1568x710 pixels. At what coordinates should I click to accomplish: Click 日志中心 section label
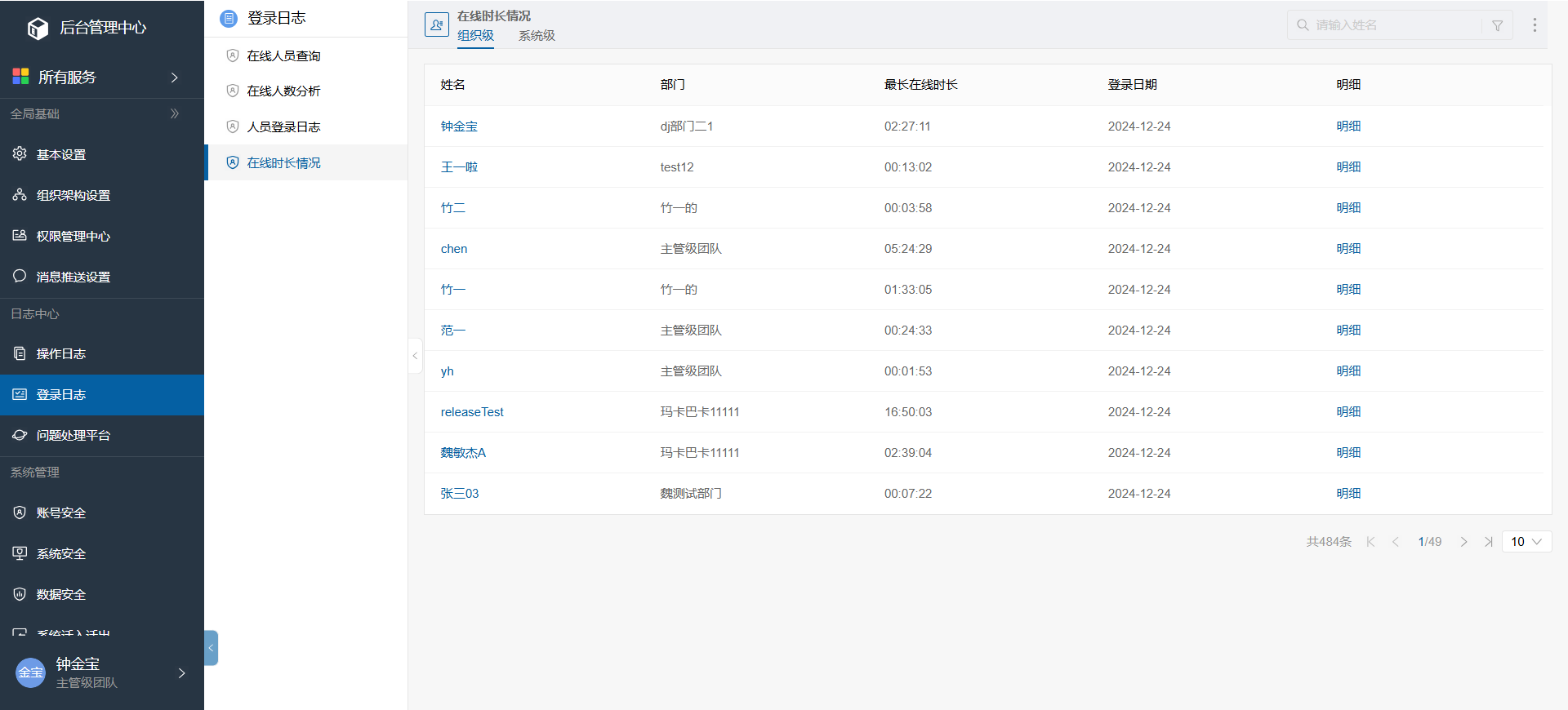[35, 314]
